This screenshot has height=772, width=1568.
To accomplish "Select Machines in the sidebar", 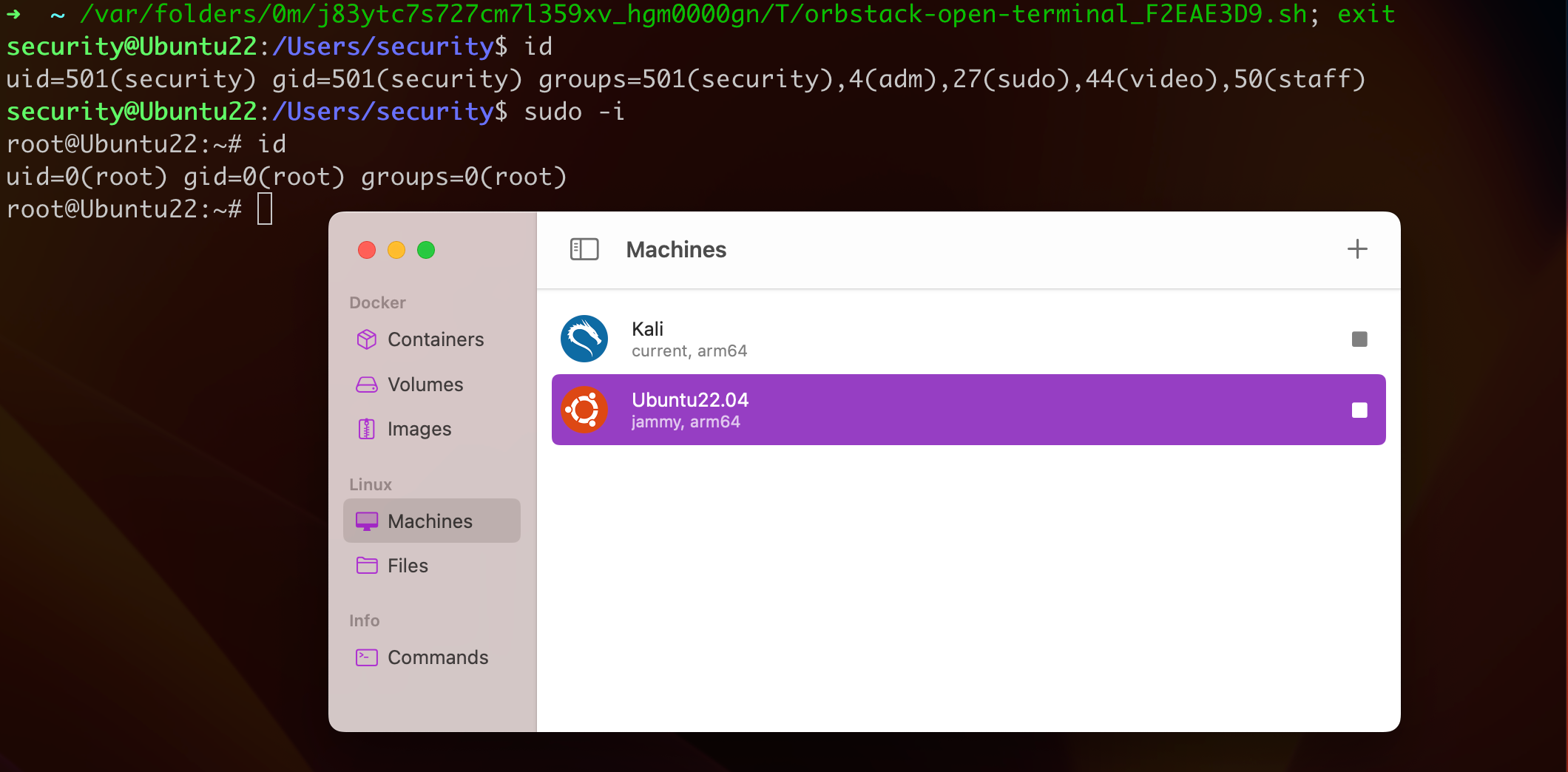I will click(x=432, y=521).
